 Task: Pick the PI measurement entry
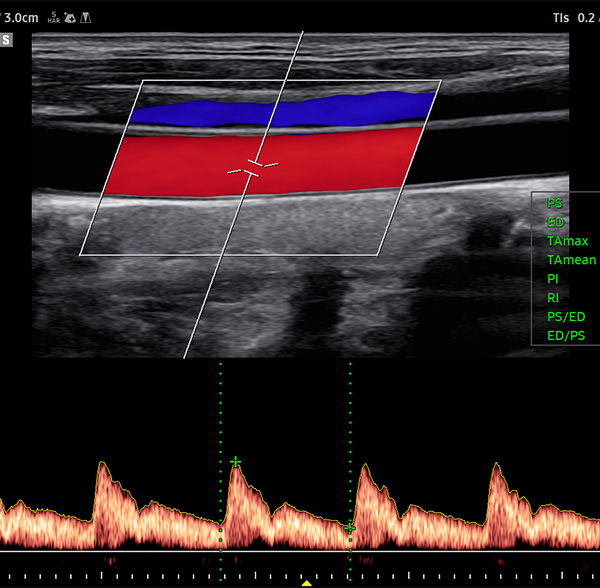tap(553, 279)
